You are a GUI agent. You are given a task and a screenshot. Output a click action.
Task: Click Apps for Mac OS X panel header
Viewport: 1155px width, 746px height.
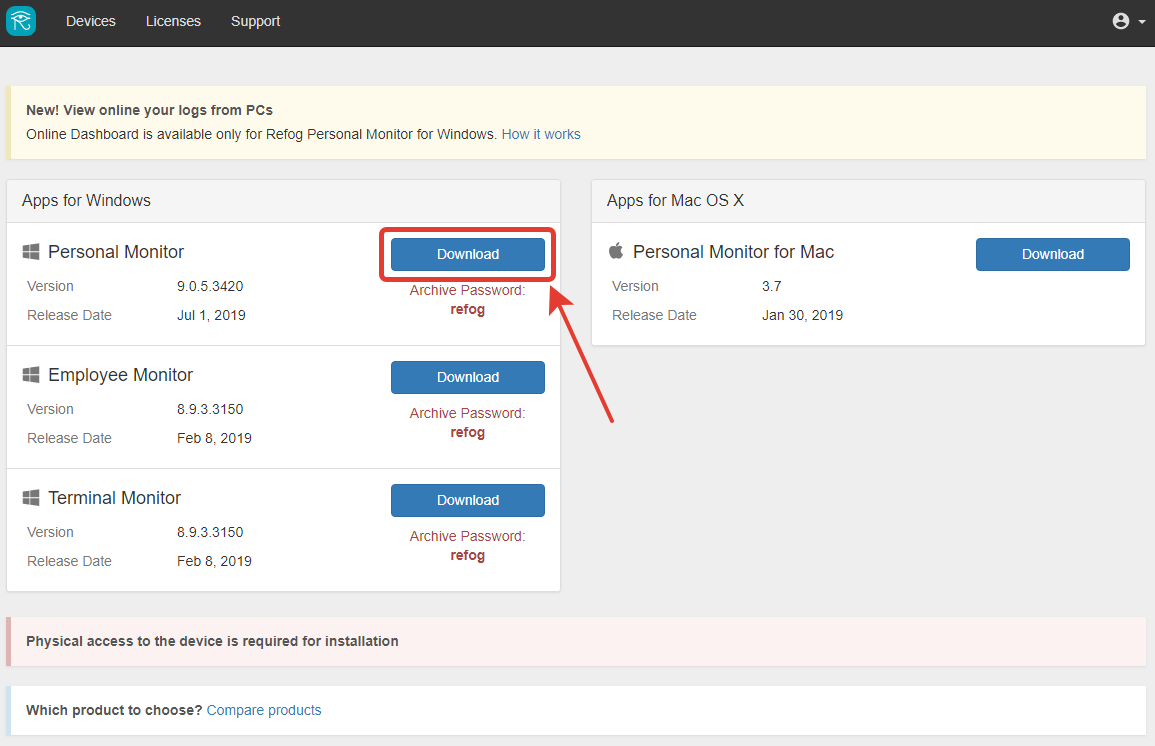868,201
